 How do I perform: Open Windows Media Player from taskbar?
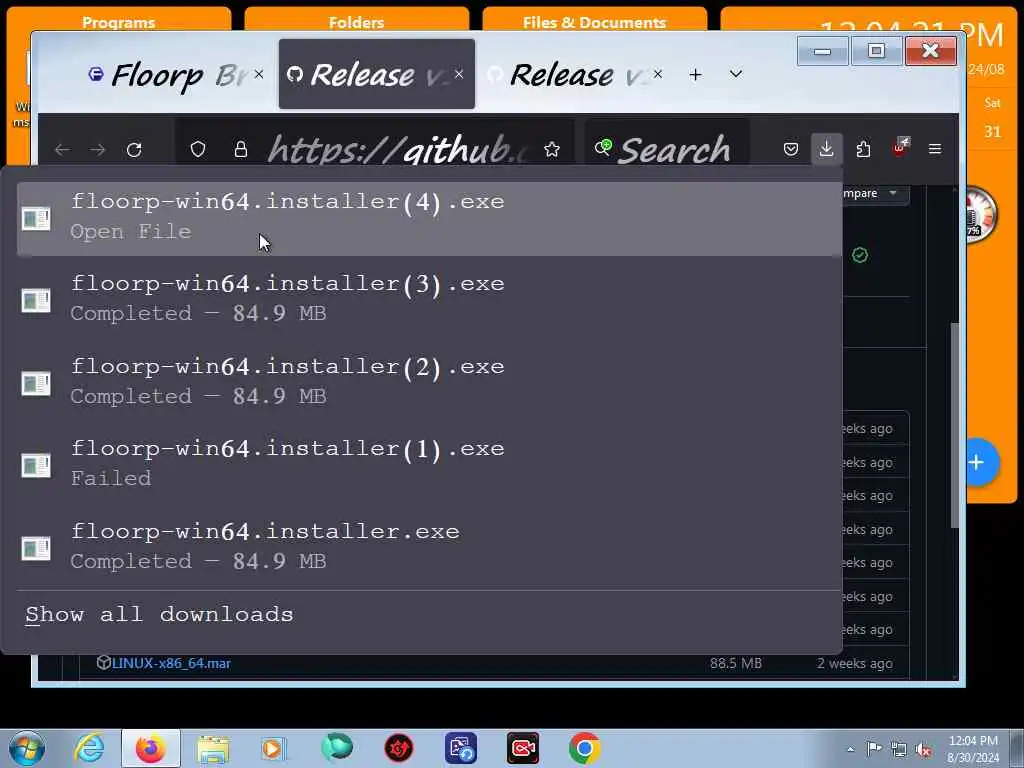coord(273,748)
